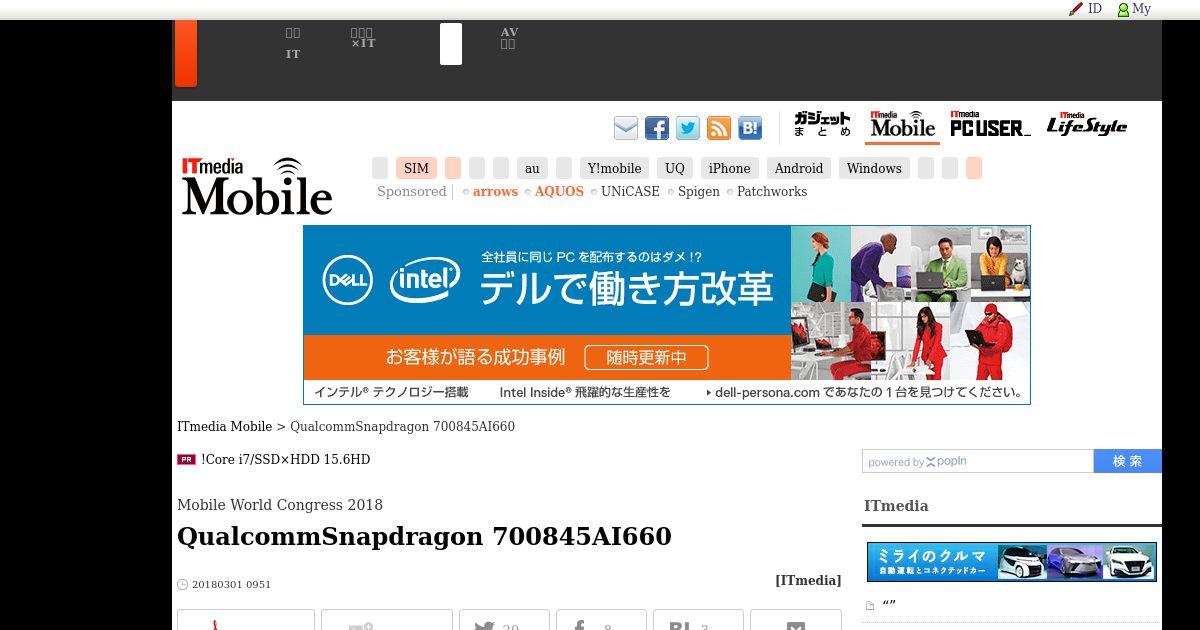The image size is (1200, 630).
Task: Open the sponsored arrows link
Action: pos(495,192)
